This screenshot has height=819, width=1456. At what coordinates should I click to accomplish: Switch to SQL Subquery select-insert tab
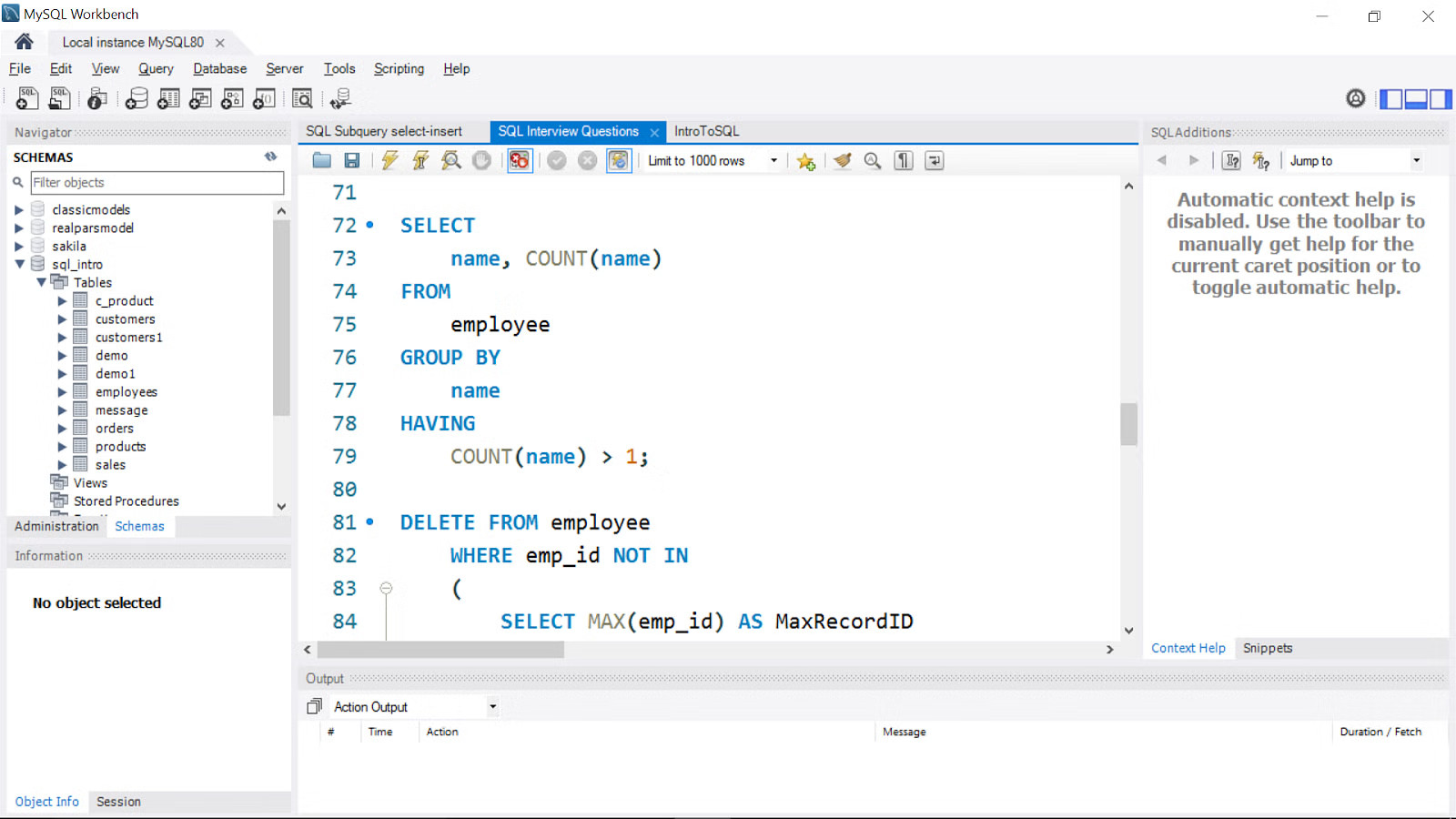(x=384, y=132)
